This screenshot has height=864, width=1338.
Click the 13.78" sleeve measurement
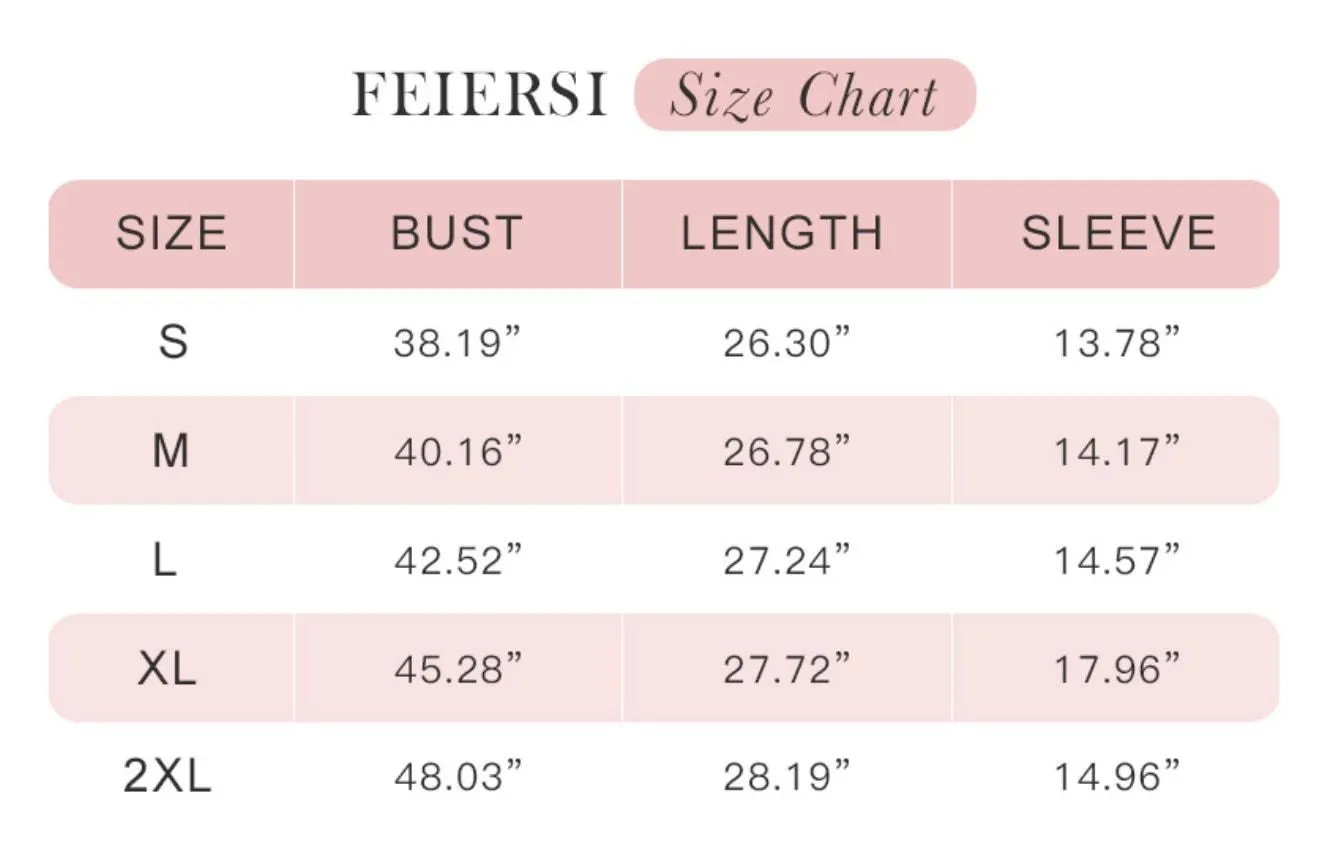tap(1118, 344)
